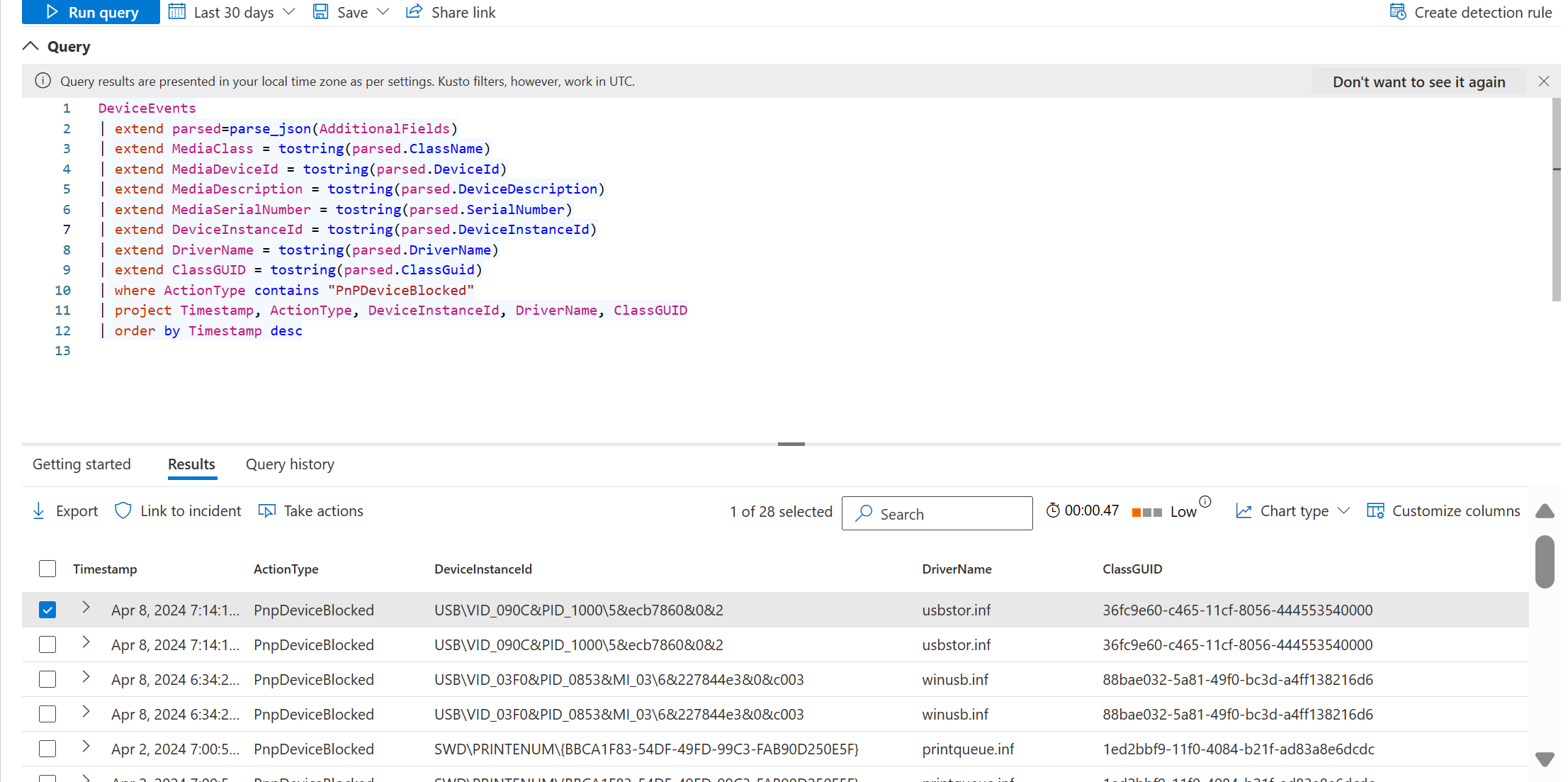Toggle the checkbox for first result row
Image resolution: width=1568 pixels, height=782 pixels.
point(47,609)
